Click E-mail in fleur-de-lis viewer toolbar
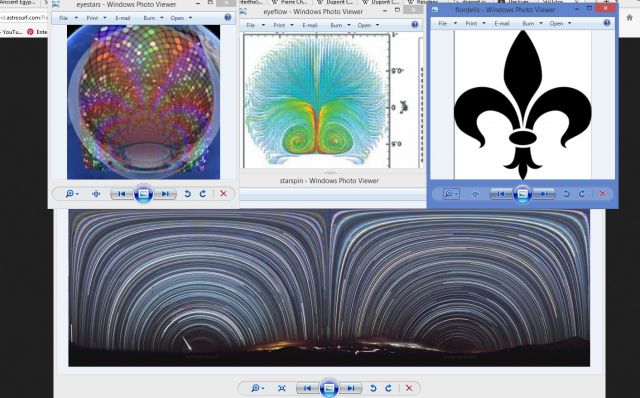The height and width of the screenshot is (398, 640). click(502, 24)
